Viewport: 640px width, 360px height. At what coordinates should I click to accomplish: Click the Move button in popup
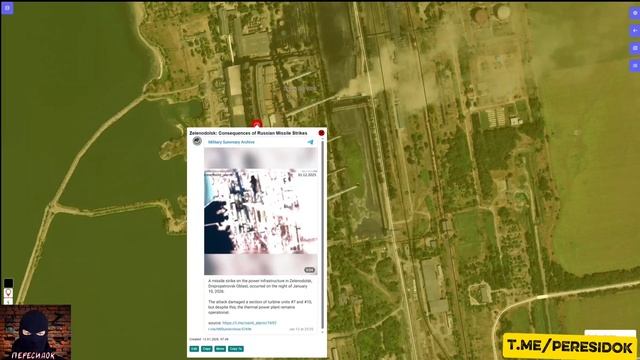[220, 349]
